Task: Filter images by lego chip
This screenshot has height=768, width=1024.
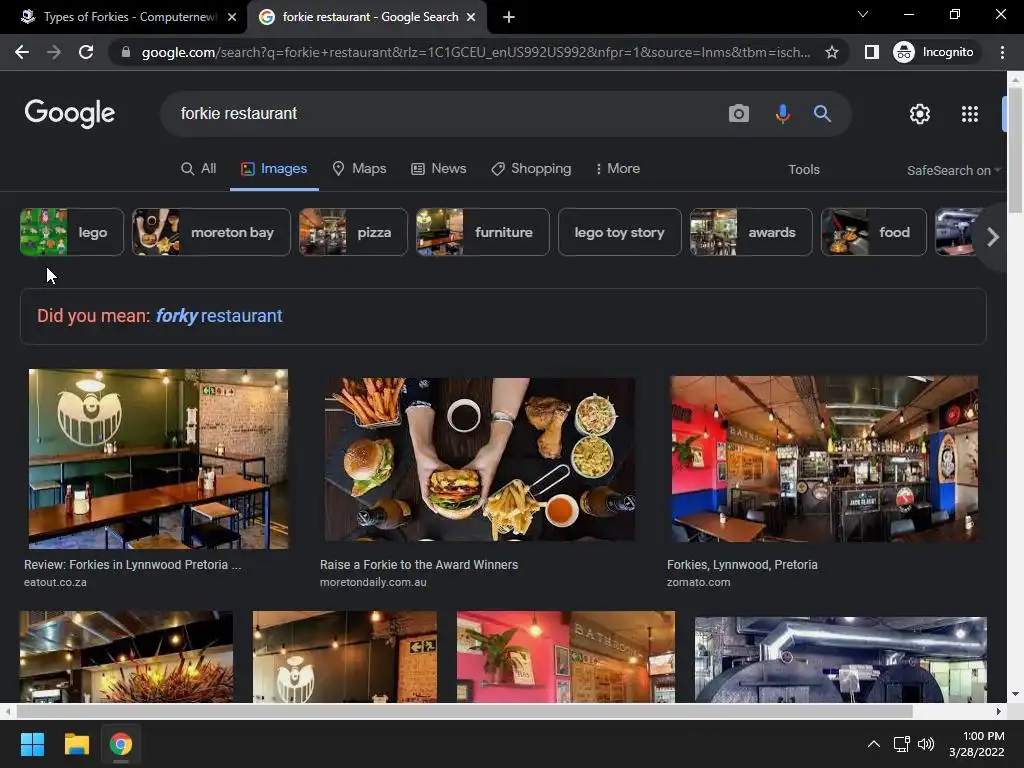Action: pyautogui.click(x=71, y=232)
